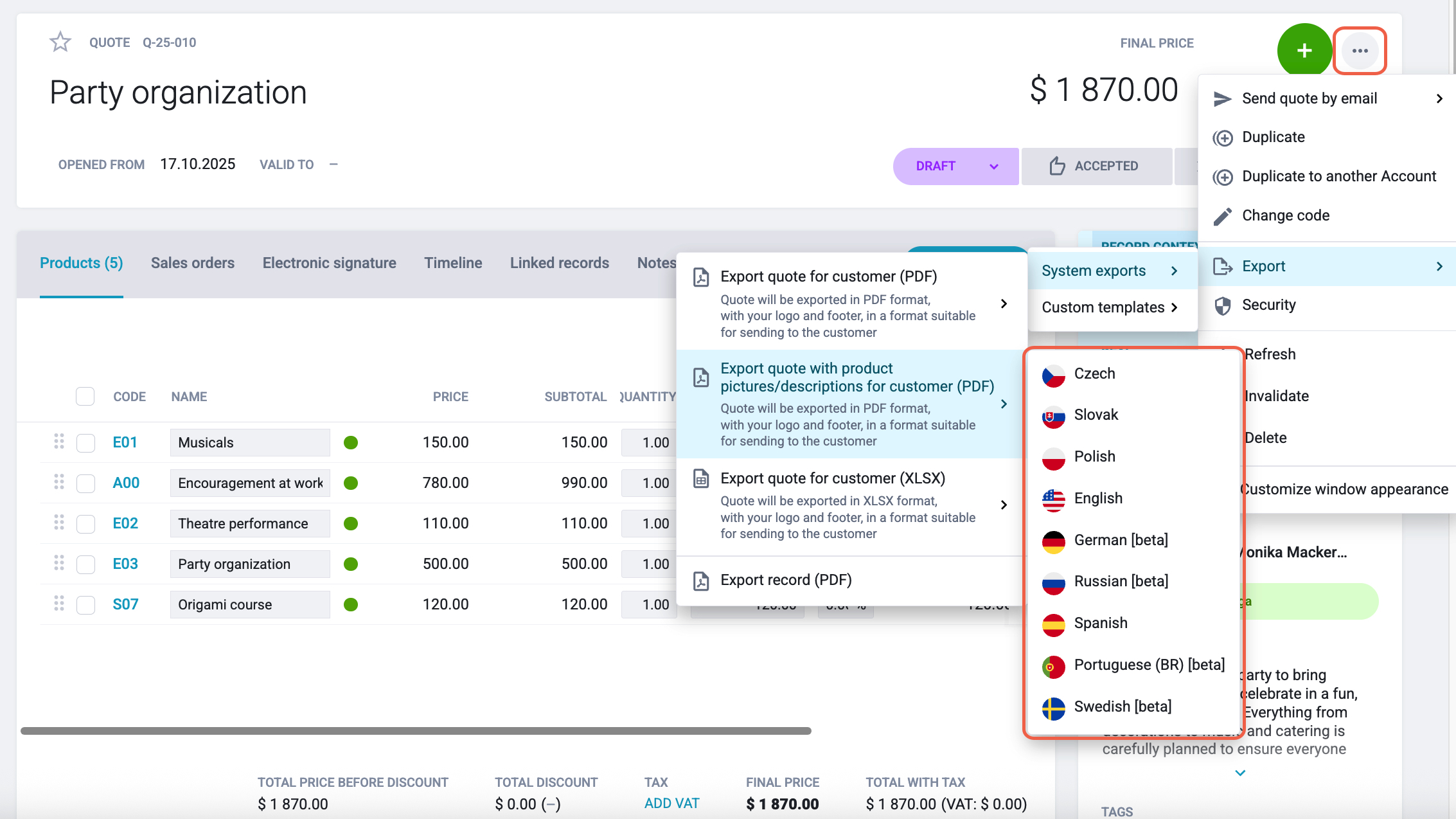Click the ADD VAT link
The height and width of the screenshot is (819, 1456).
coord(671,803)
